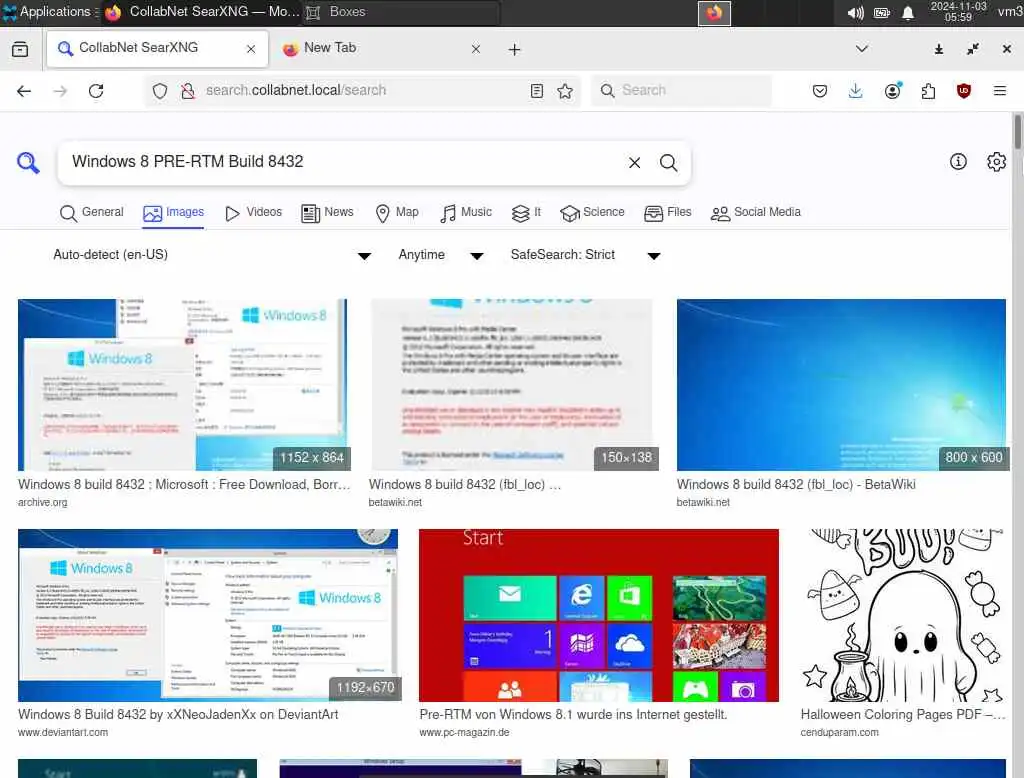Open the SafeSearch: Strict dropdown
The width and height of the screenshot is (1024, 778).
(x=585, y=255)
